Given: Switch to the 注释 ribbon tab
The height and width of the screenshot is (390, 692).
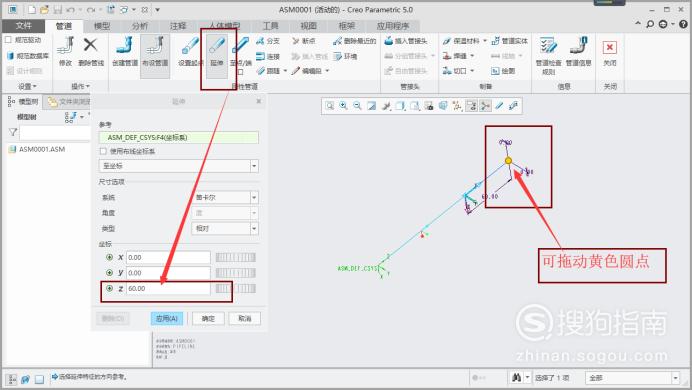Looking at the screenshot, I should (178, 26).
